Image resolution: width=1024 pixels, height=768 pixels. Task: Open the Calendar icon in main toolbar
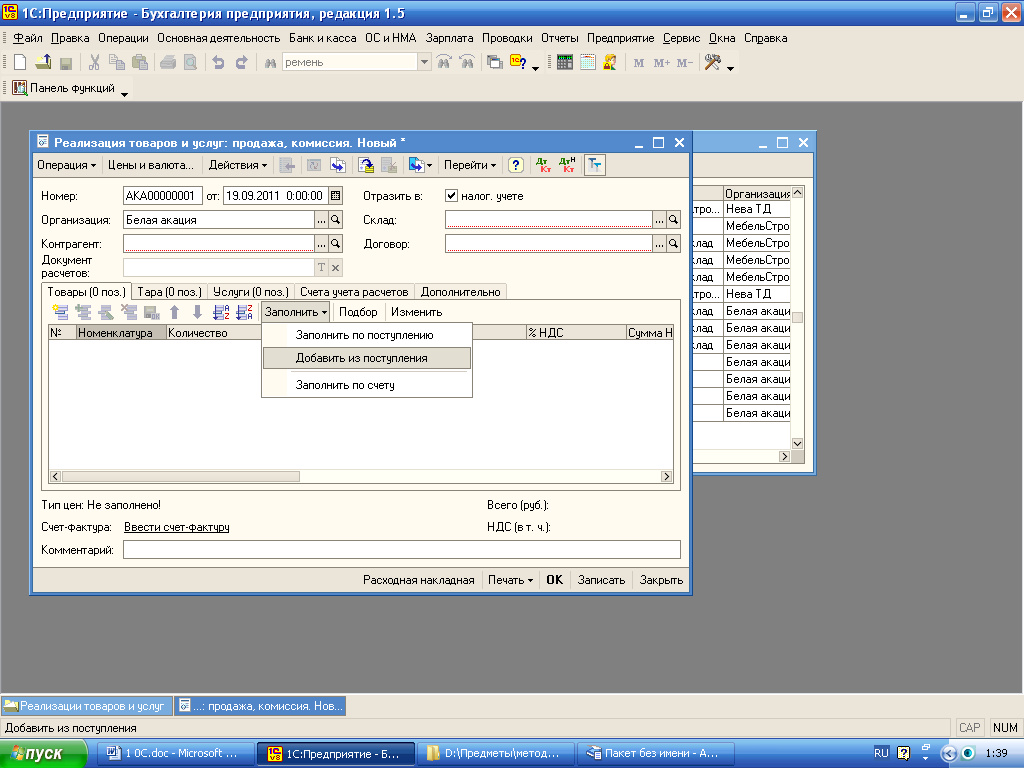(x=588, y=63)
